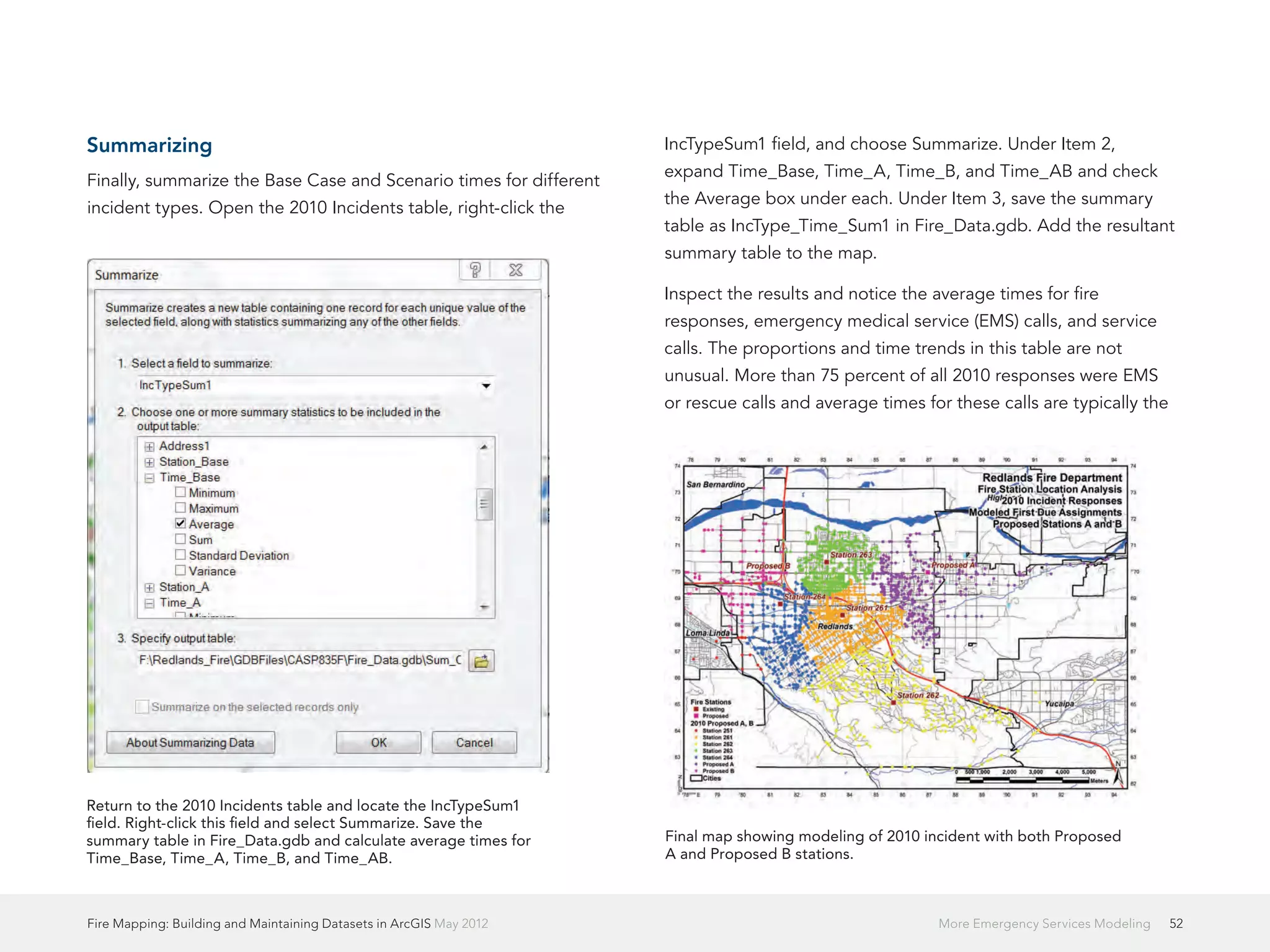
Task: Close the Summarize dialog with X
Action: (x=515, y=270)
